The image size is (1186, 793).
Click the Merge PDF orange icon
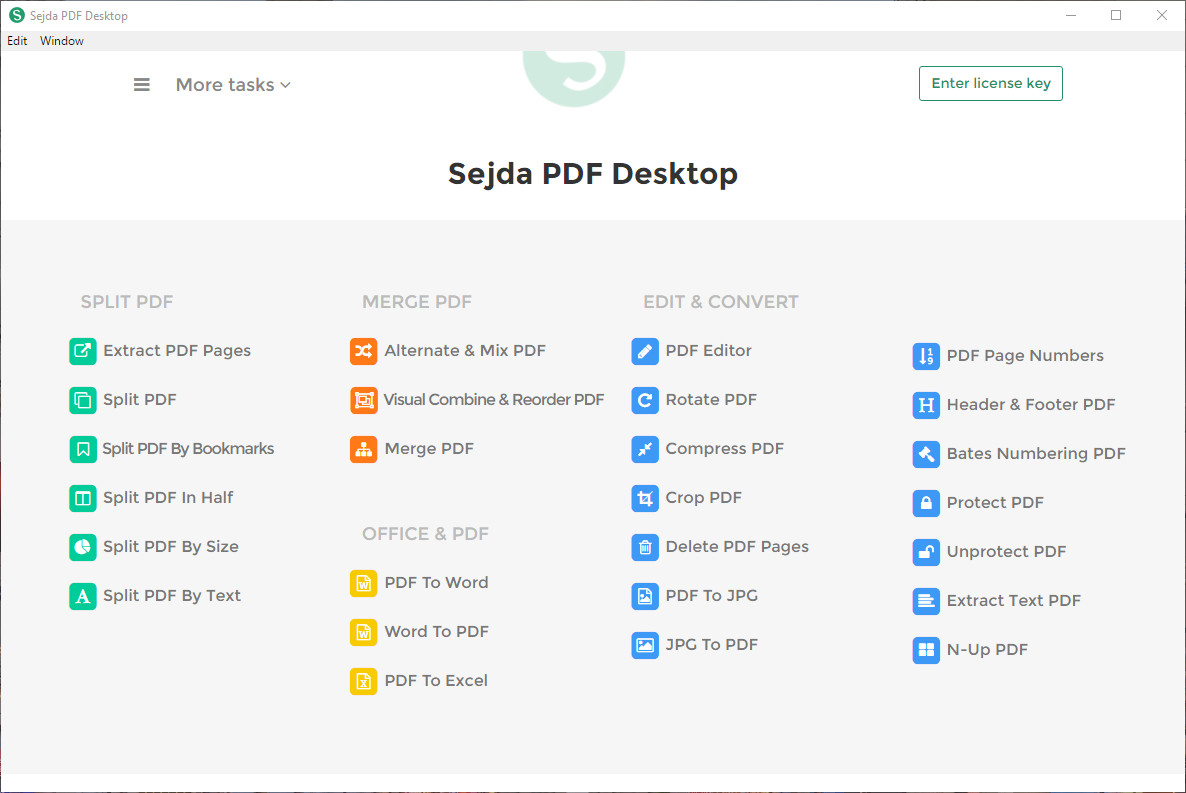coord(364,449)
